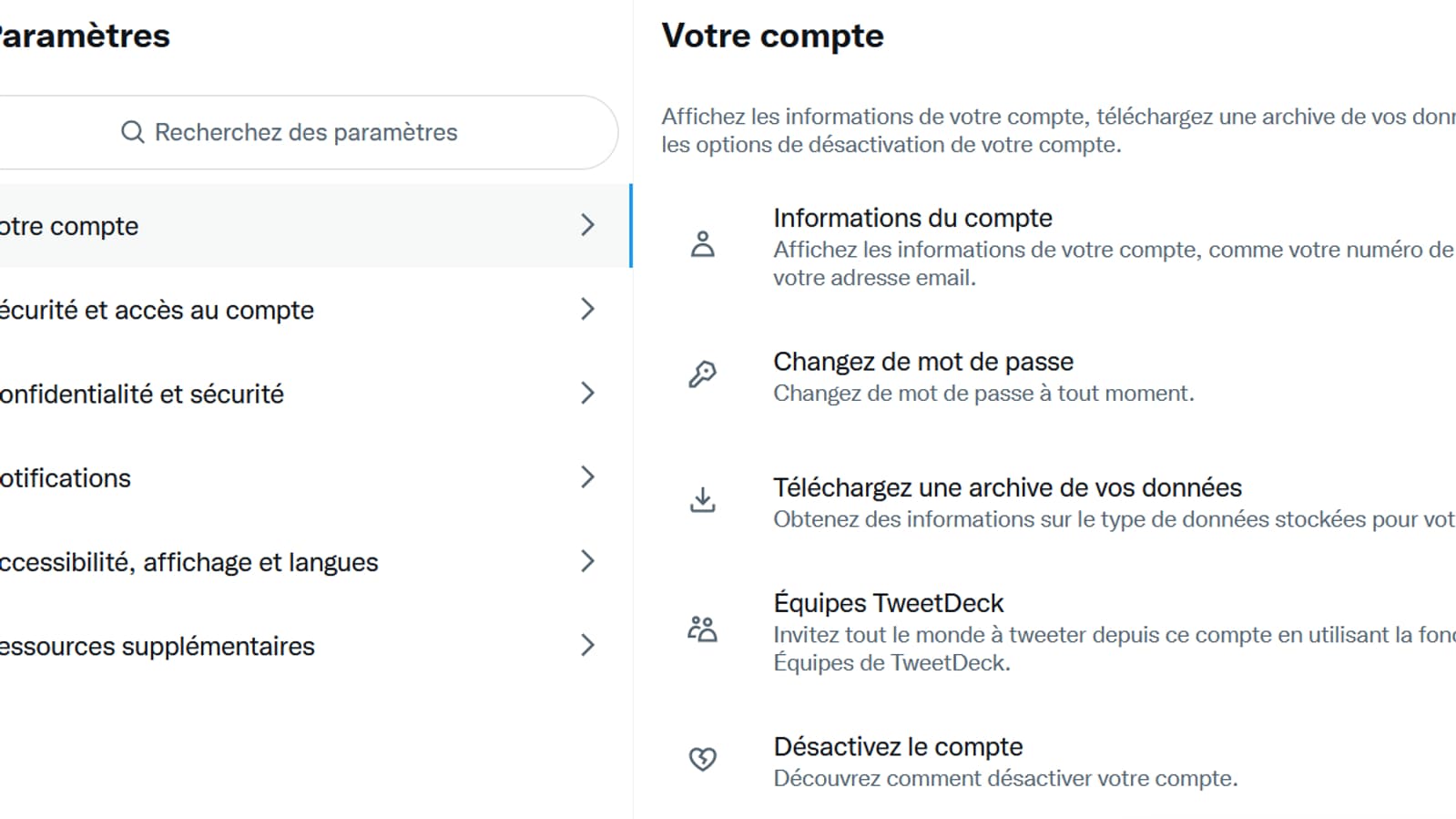Open Changez de mot de passe
Viewport: 1456px width, 819px height.
[922, 361]
